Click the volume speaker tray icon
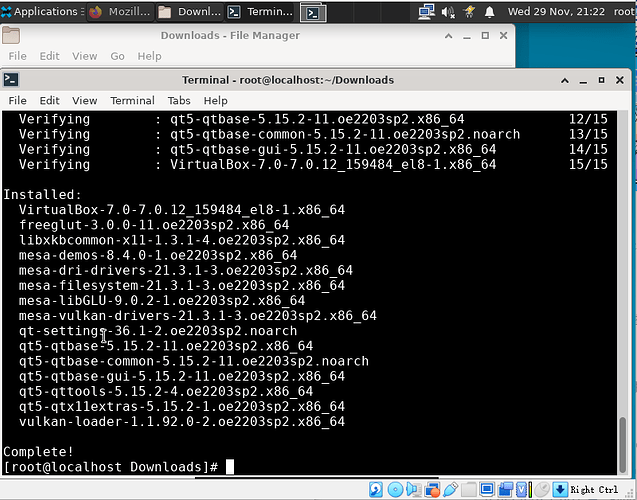637x500 pixels. pos(449,12)
